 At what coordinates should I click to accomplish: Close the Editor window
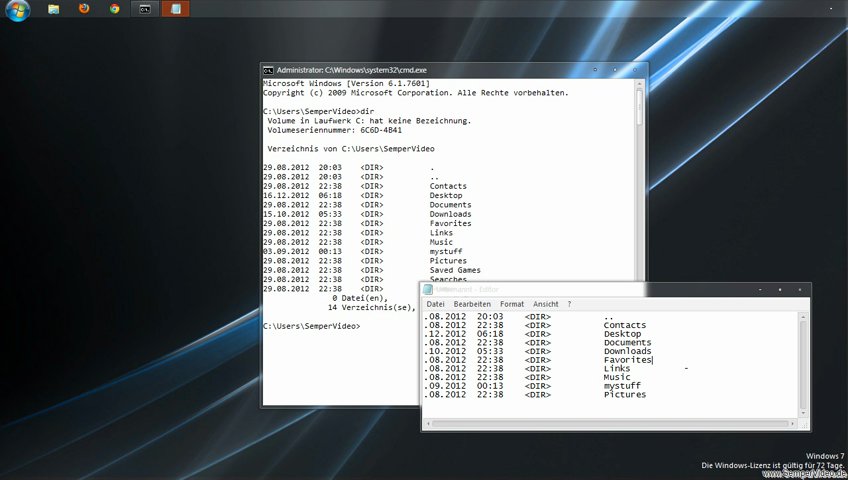point(799,289)
